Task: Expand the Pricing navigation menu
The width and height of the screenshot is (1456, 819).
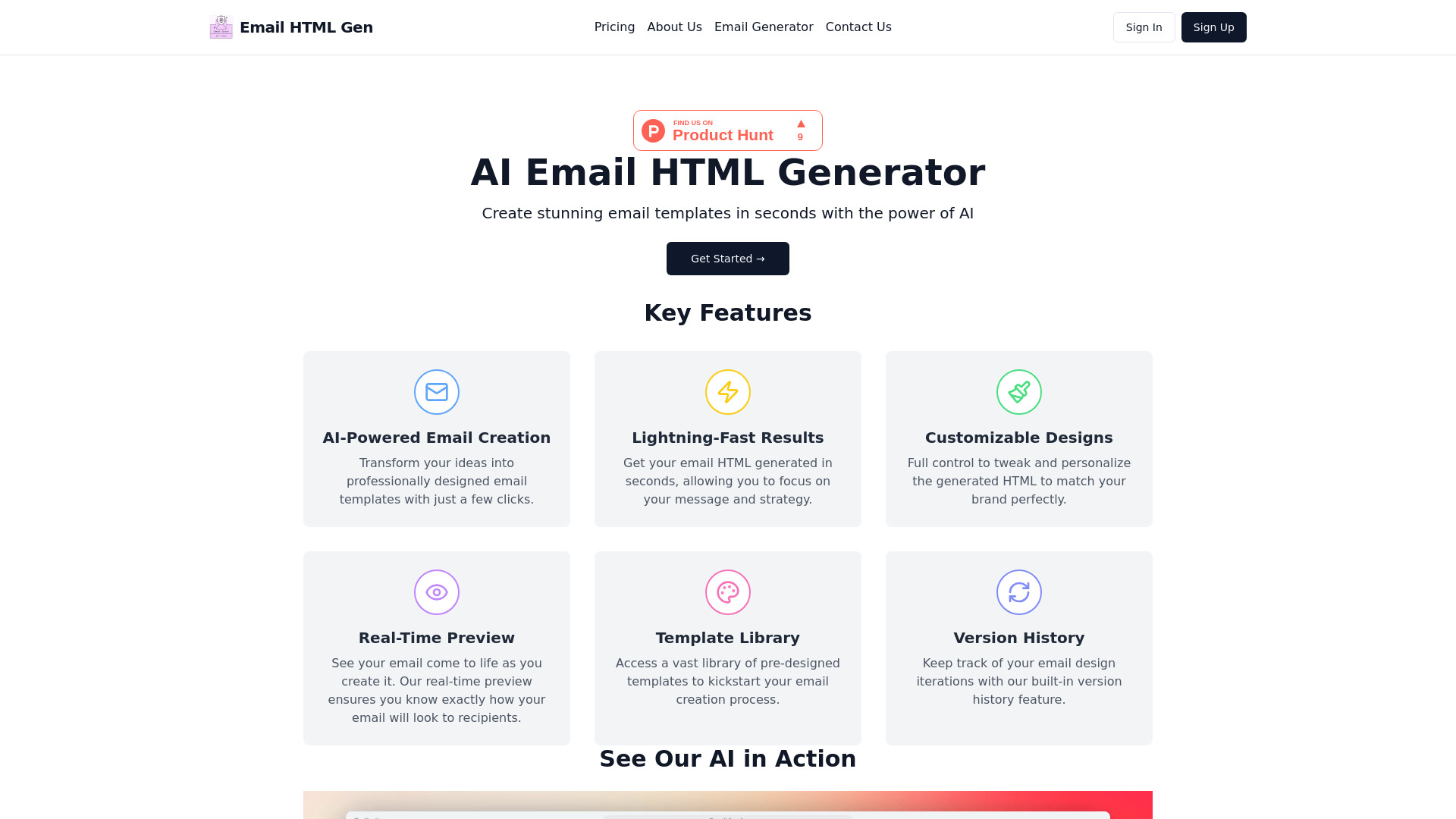Action: [x=614, y=27]
